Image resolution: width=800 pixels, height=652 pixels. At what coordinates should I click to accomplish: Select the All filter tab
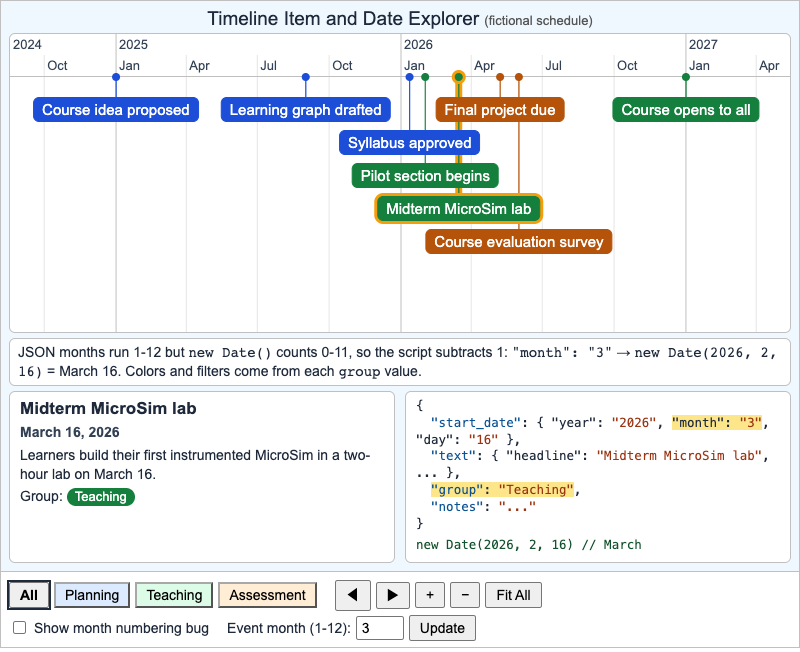pyautogui.click(x=29, y=595)
